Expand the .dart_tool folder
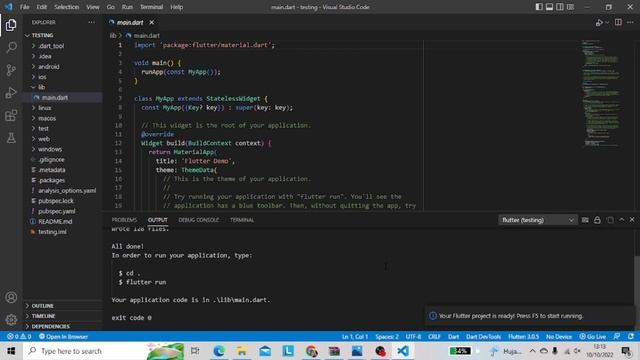 point(62,46)
